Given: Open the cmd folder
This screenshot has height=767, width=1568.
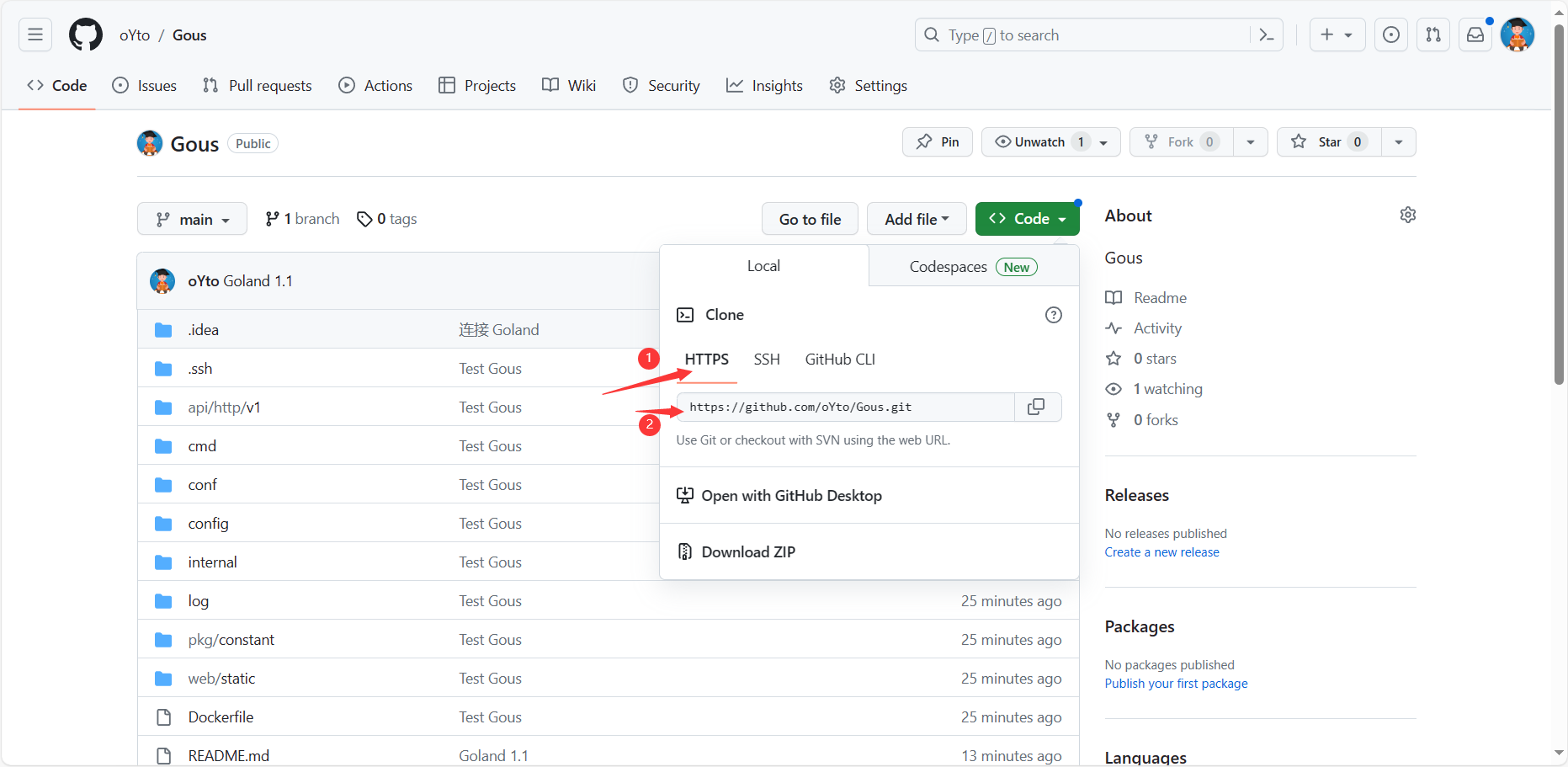Looking at the screenshot, I should 202,446.
